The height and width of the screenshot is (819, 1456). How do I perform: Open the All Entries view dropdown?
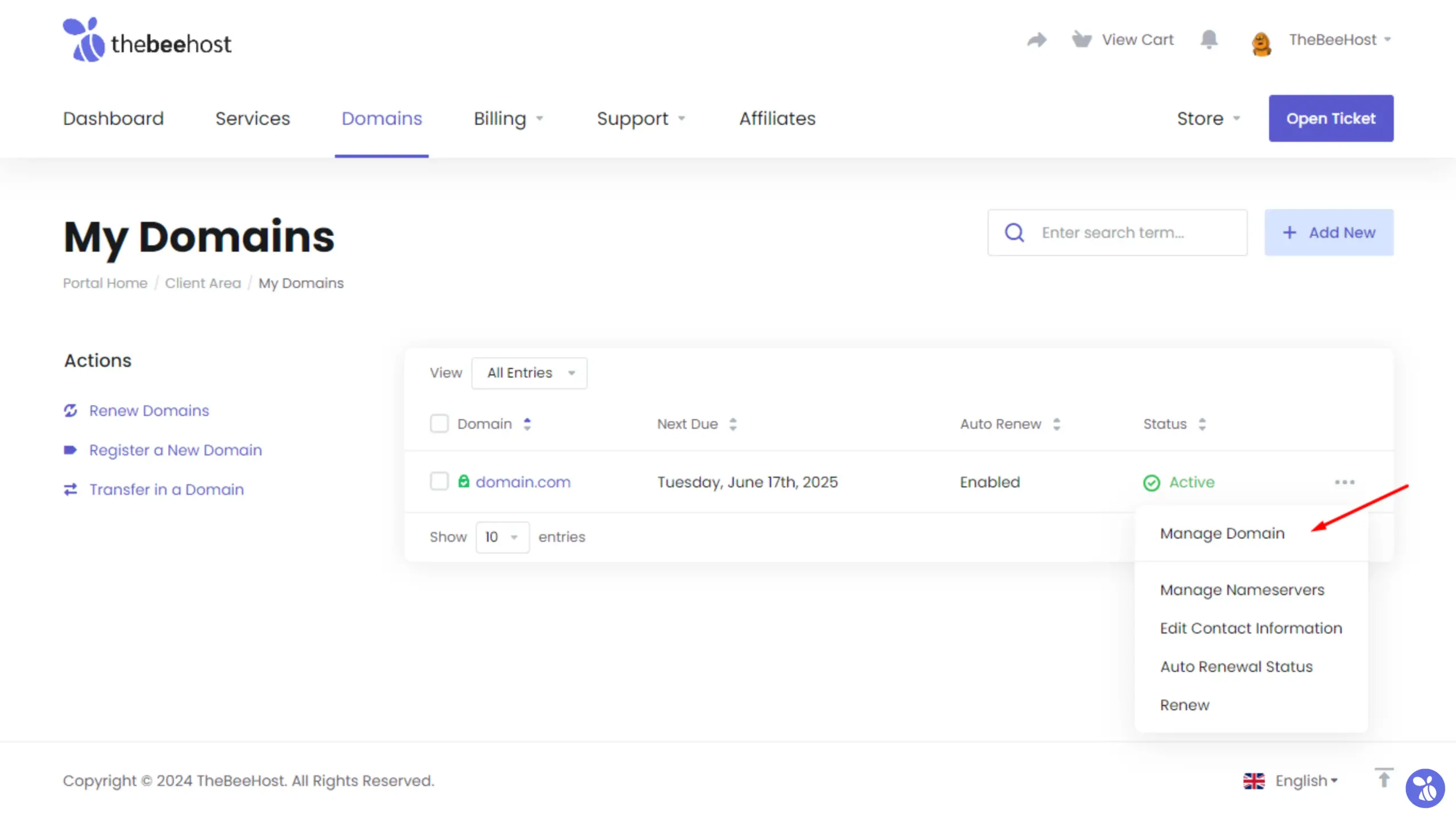[x=528, y=373]
